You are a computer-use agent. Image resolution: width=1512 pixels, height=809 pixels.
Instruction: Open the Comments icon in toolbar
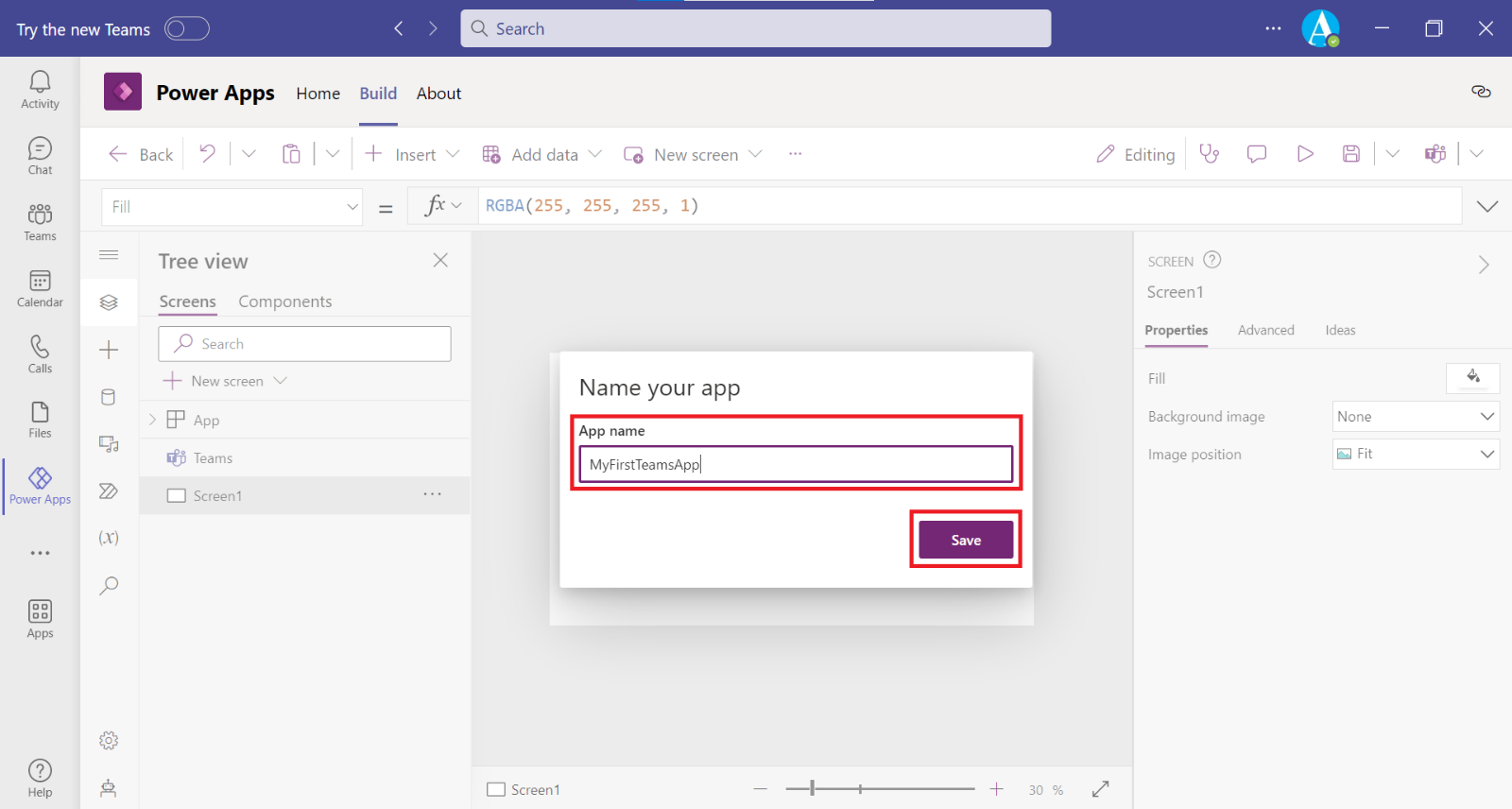pyautogui.click(x=1256, y=154)
